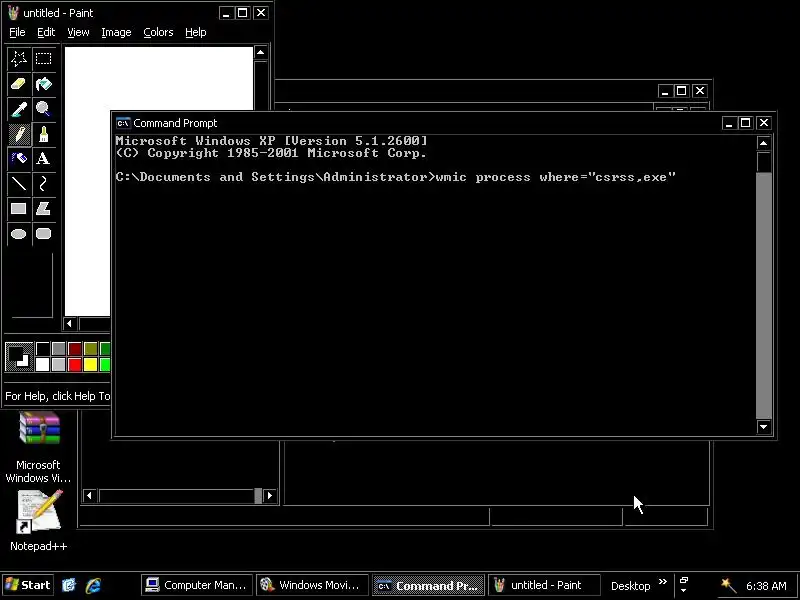Open the Notepad++ desktop shortcut
This screenshot has height=600, width=800.
39,520
